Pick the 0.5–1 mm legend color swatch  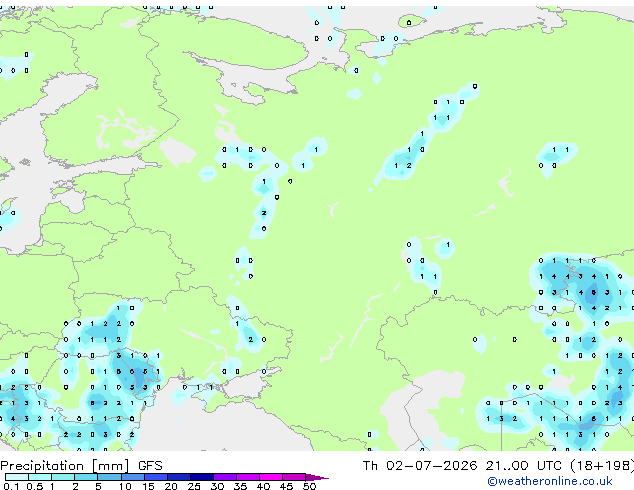click(x=40, y=477)
